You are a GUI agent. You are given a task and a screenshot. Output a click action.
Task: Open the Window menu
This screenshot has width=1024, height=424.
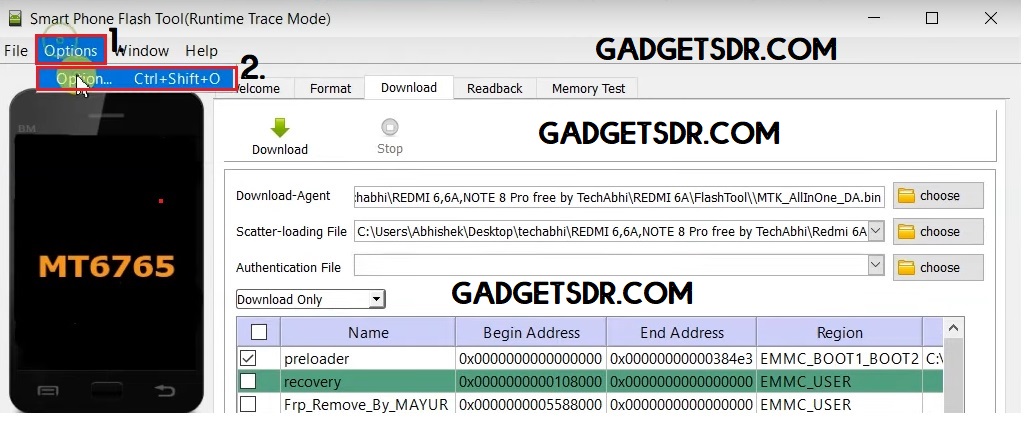coord(141,51)
